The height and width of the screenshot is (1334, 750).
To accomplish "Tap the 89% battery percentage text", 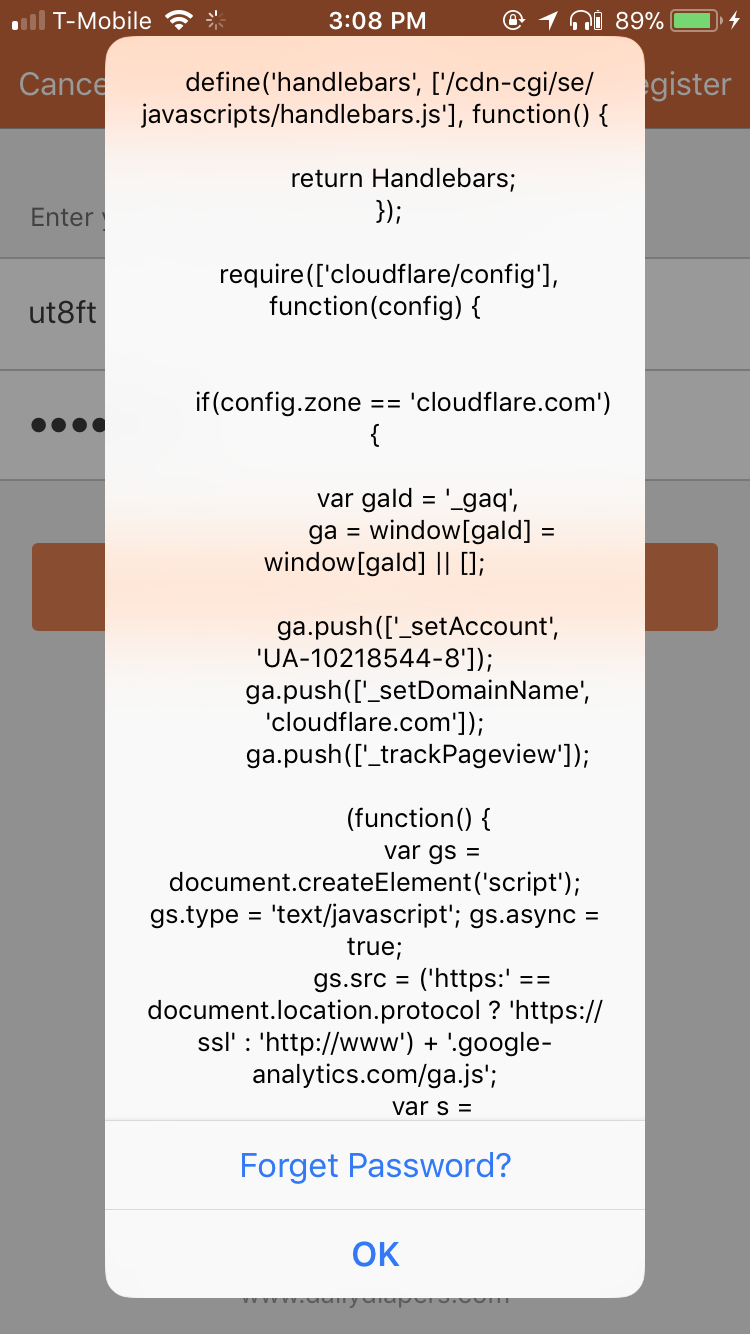I will [x=639, y=20].
